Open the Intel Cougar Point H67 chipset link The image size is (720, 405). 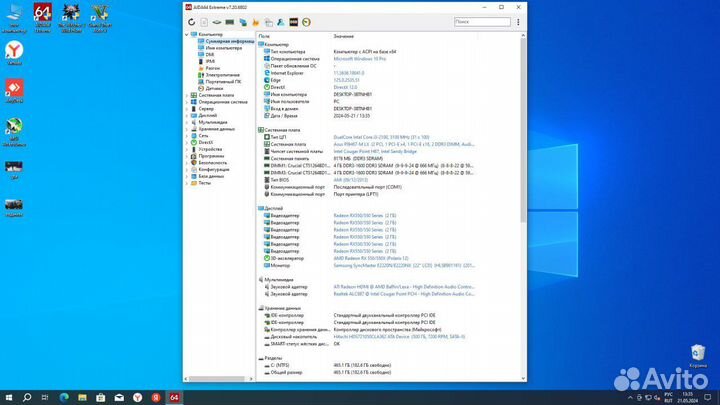[375, 151]
